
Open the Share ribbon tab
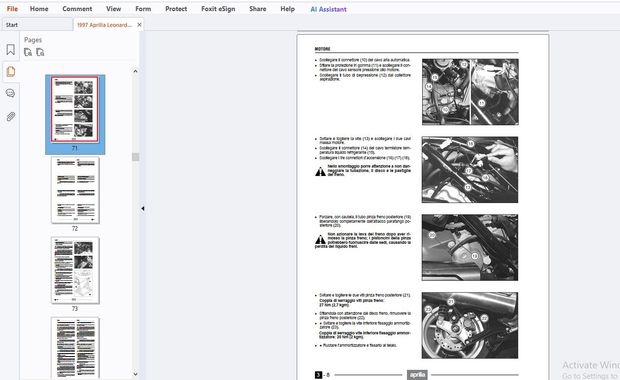point(257,9)
